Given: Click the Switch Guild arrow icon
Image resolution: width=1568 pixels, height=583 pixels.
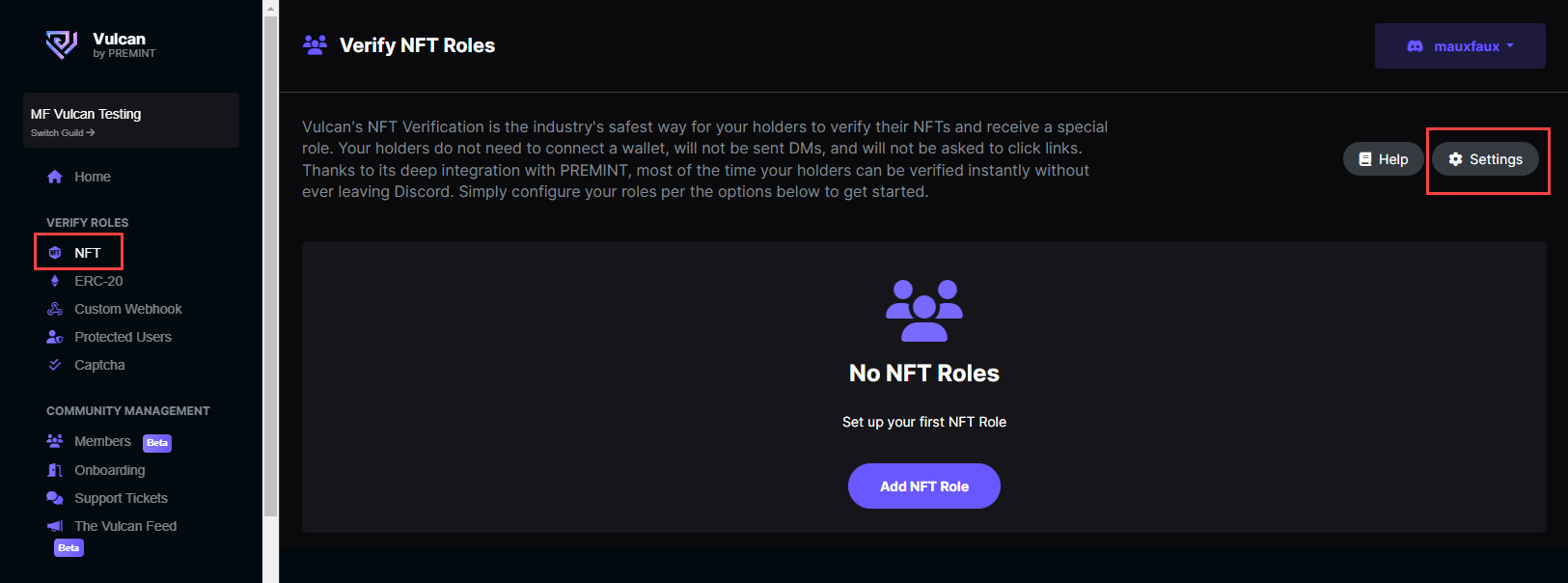Looking at the screenshot, I should [91, 132].
